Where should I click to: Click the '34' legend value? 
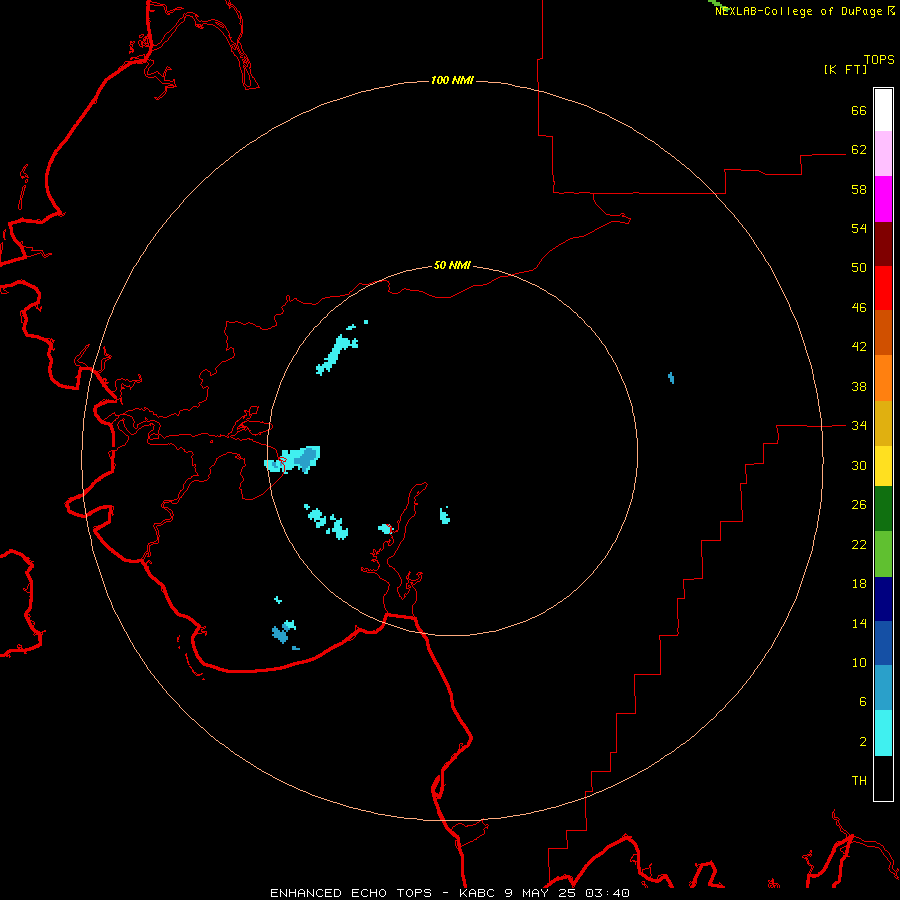tap(859, 425)
